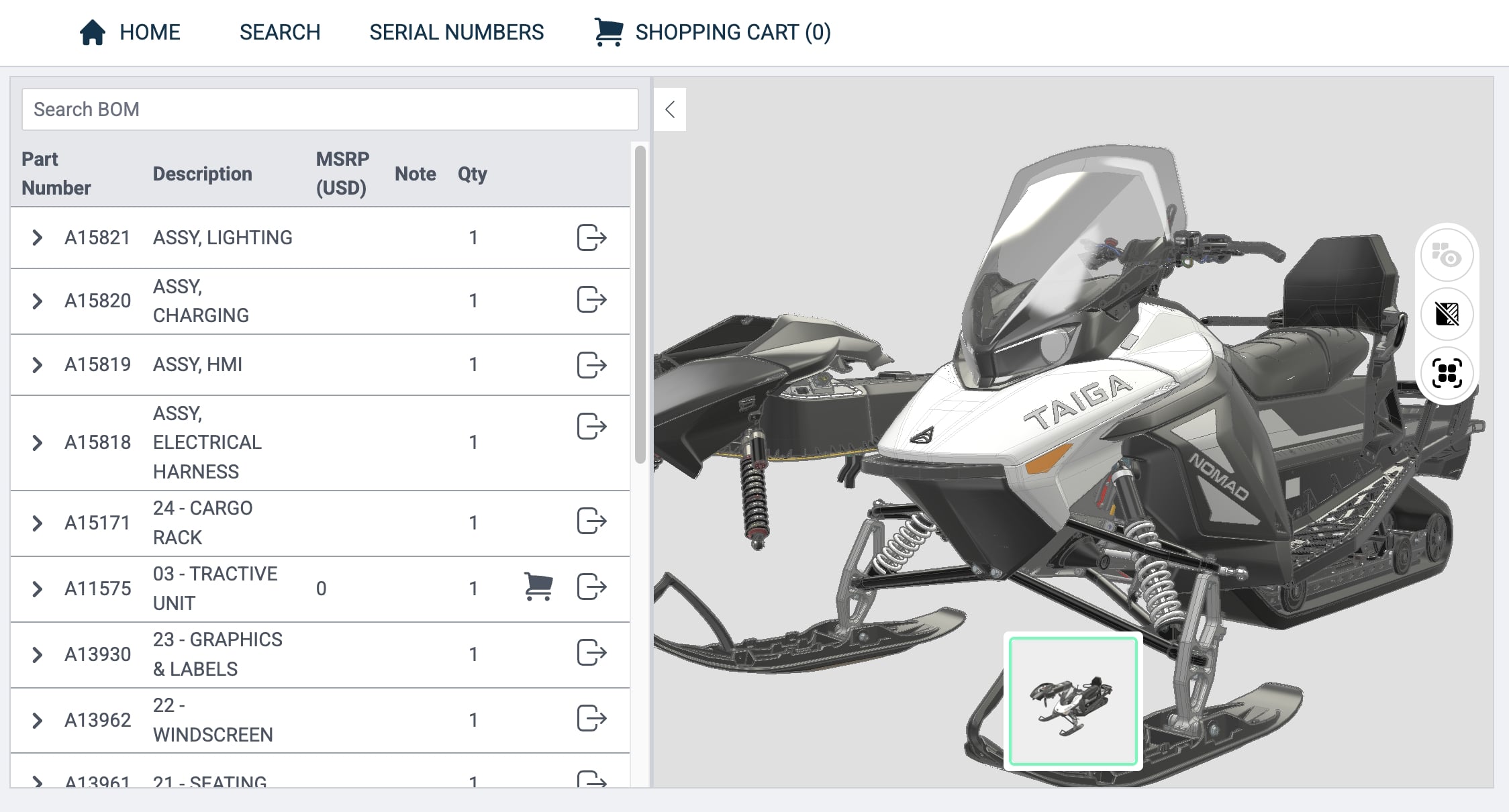The image size is (1509, 812).
Task: Expand the A15818 ELECTRICAL HARNESS row
Action: [38, 443]
